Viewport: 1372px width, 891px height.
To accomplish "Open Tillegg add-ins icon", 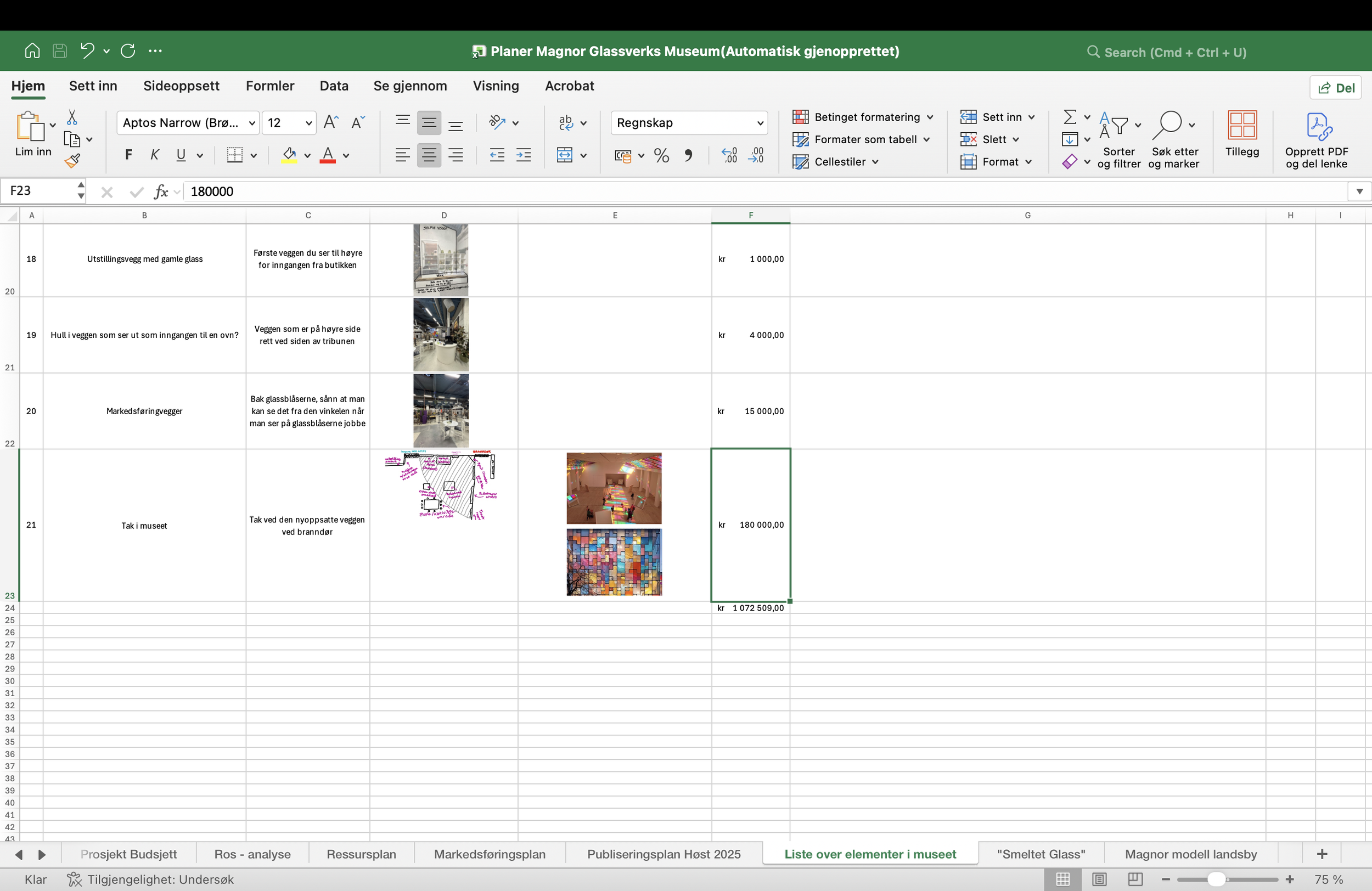I will (x=1242, y=134).
